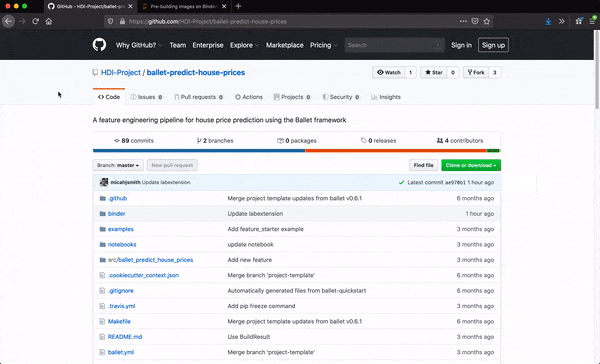Image resolution: width=600 pixels, height=364 pixels.
Task: Bookmark page with star icon
Action: point(487,21)
